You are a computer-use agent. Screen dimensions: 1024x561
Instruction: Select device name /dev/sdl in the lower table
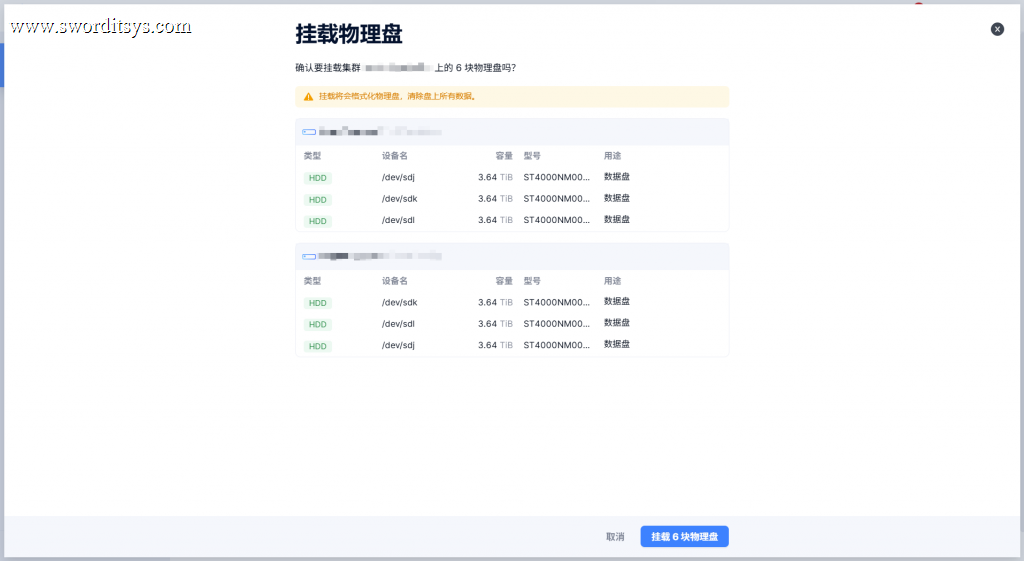[x=398, y=324]
